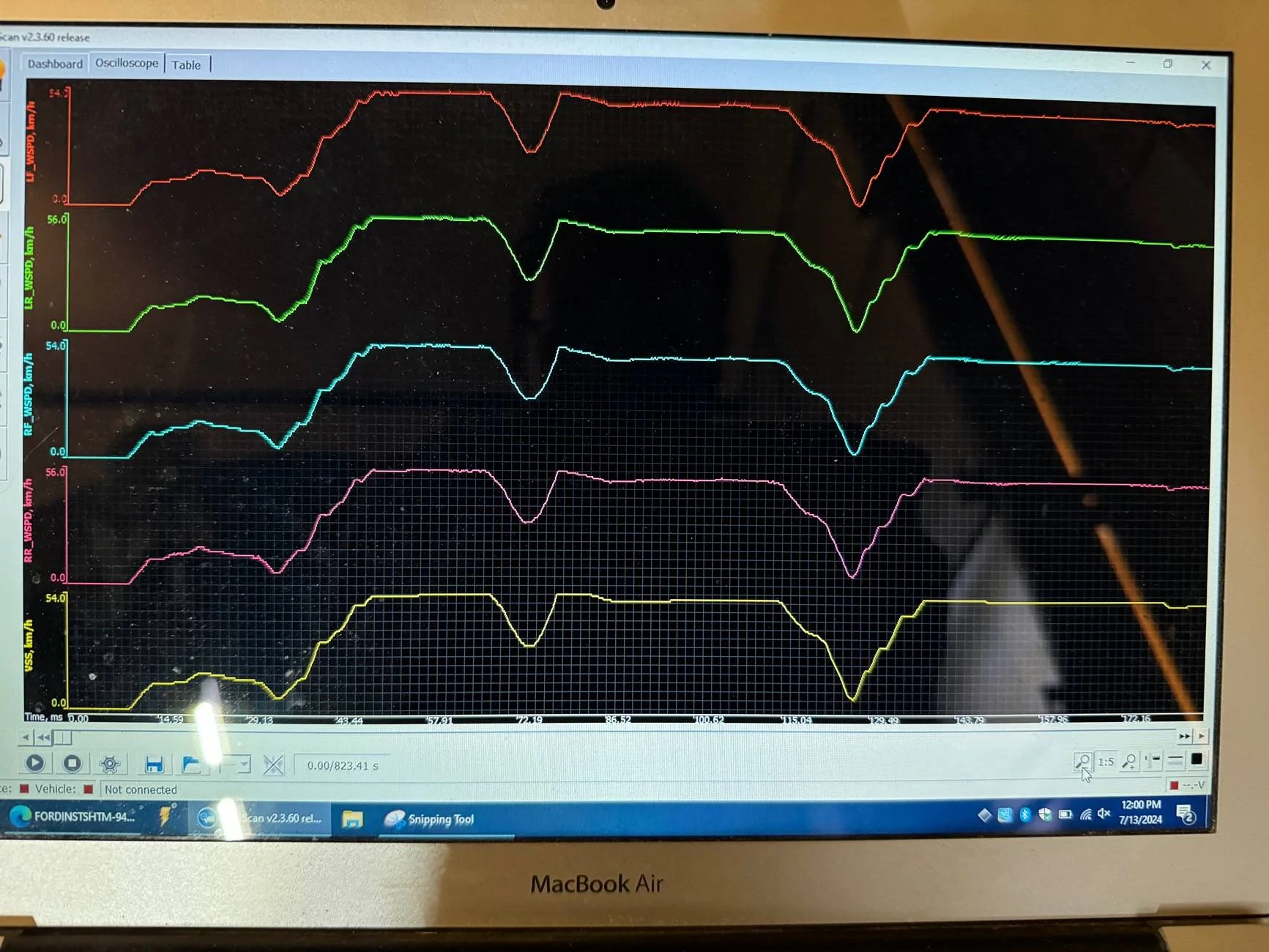Screen dimensions: 1269x952
Task: Click the Wi-Fi network tray icon
Action: click(x=1086, y=814)
